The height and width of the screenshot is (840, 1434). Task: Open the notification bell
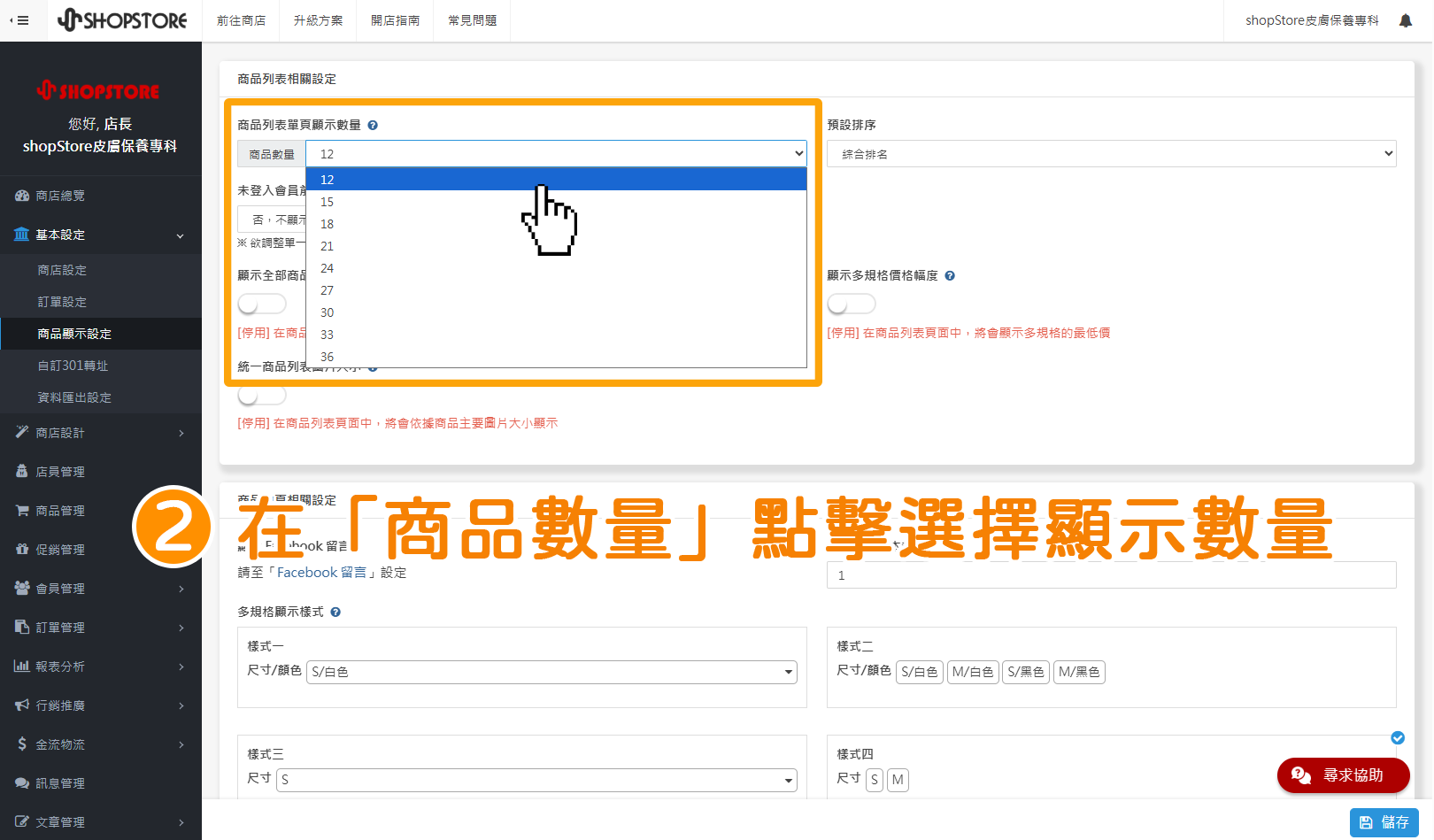point(1406,19)
